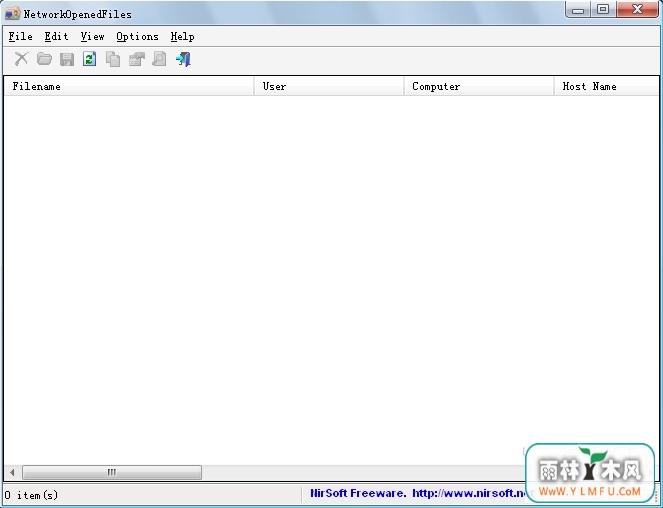Open the View menu
This screenshot has height=508, width=663.
[92, 36]
